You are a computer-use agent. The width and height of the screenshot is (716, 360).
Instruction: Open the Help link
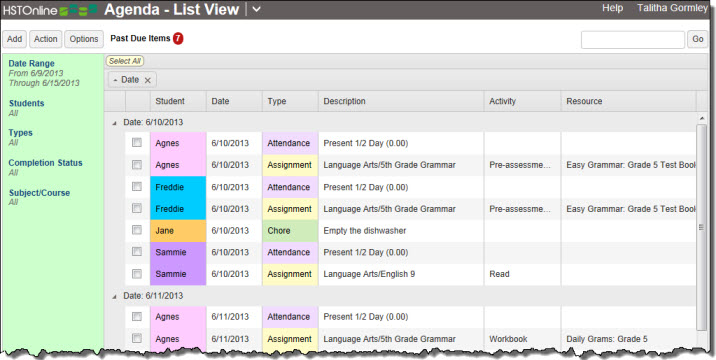(612, 8)
